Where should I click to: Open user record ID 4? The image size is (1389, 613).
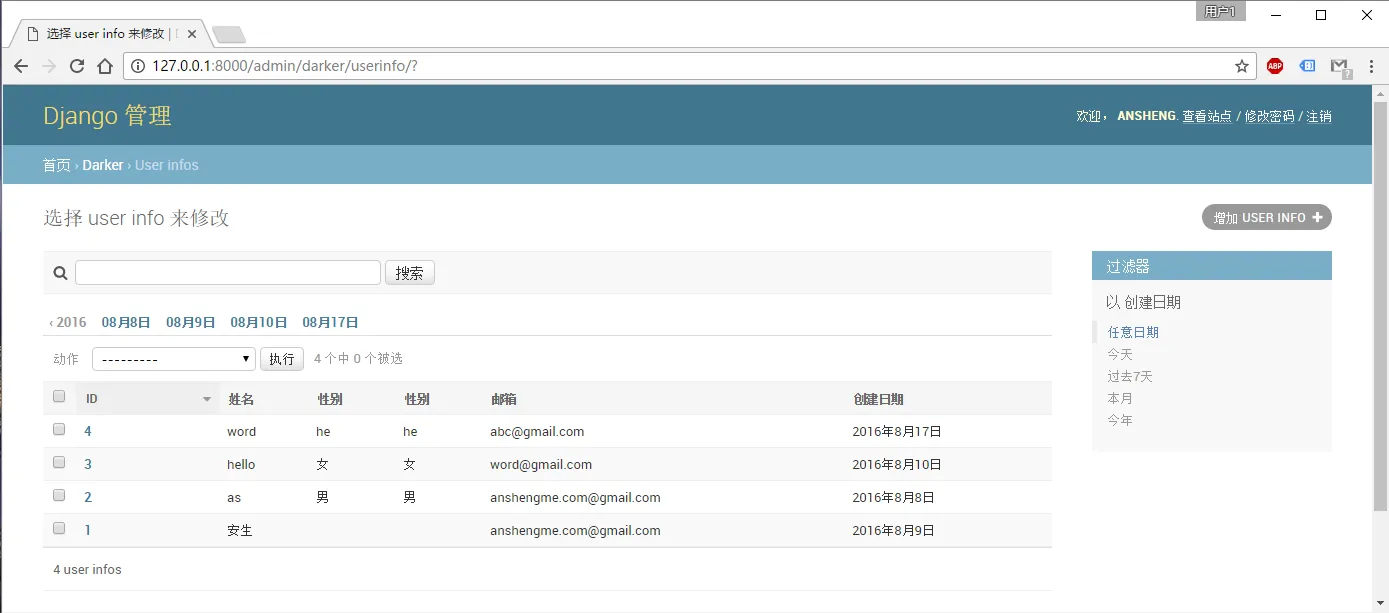pyautogui.click(x=88, y=432)
